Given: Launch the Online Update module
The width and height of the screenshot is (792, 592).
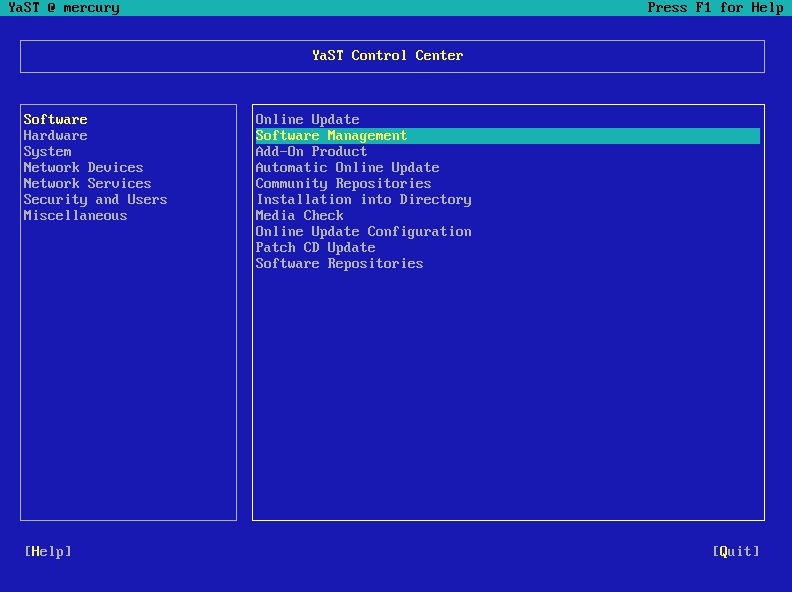Looking at the screenshot, I should 308,120.
